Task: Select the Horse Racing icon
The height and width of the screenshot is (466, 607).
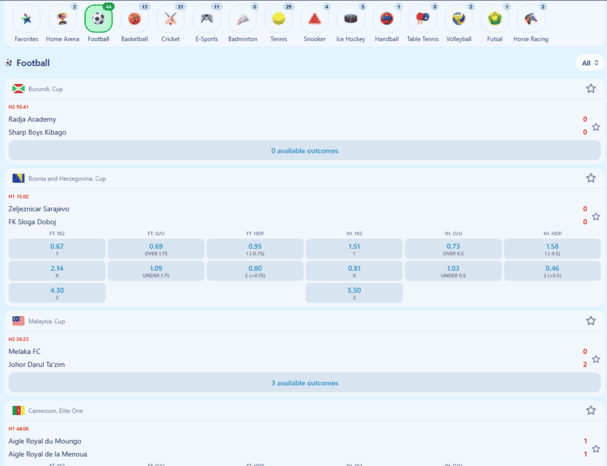Action: click(530, 20)
